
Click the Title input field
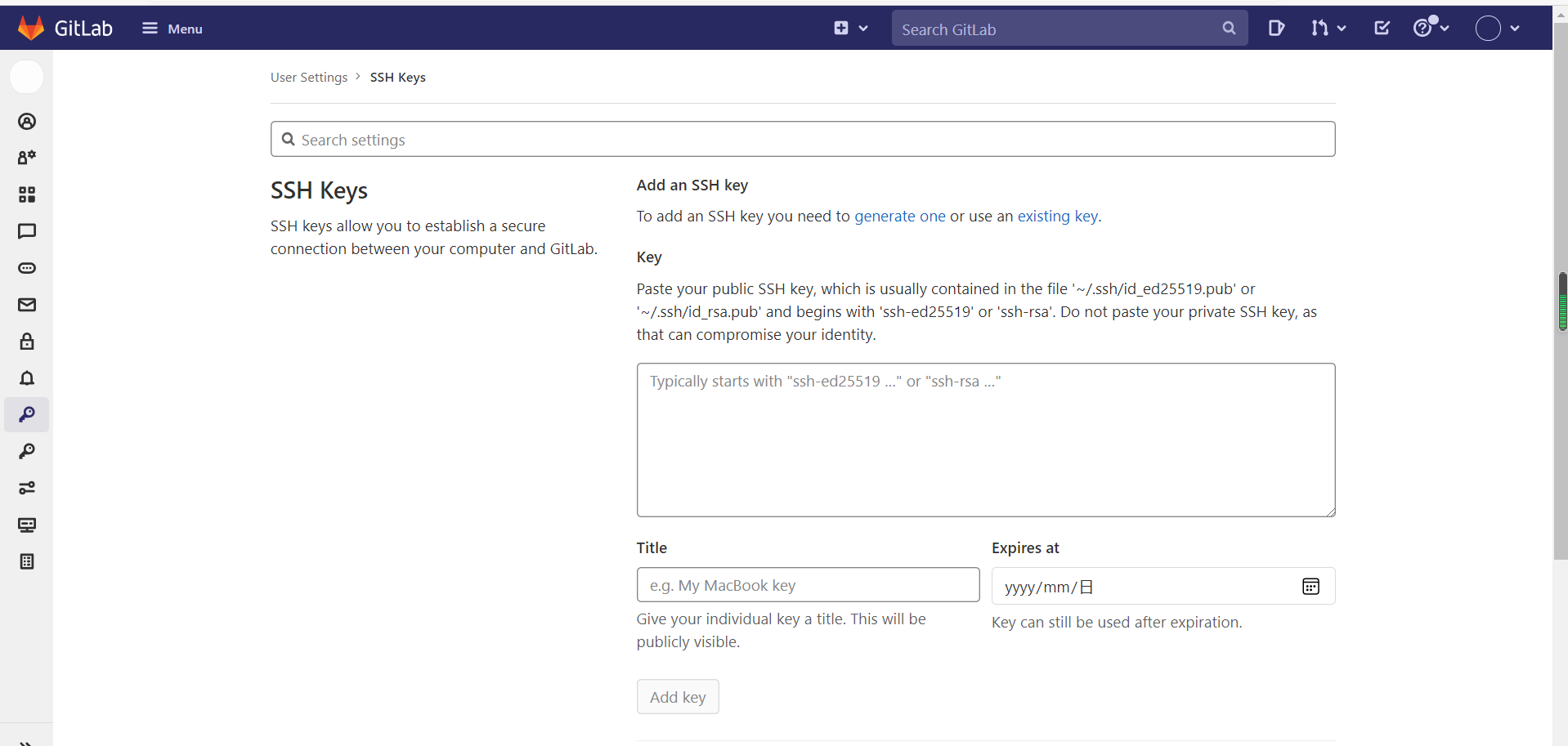pos(808,585)
